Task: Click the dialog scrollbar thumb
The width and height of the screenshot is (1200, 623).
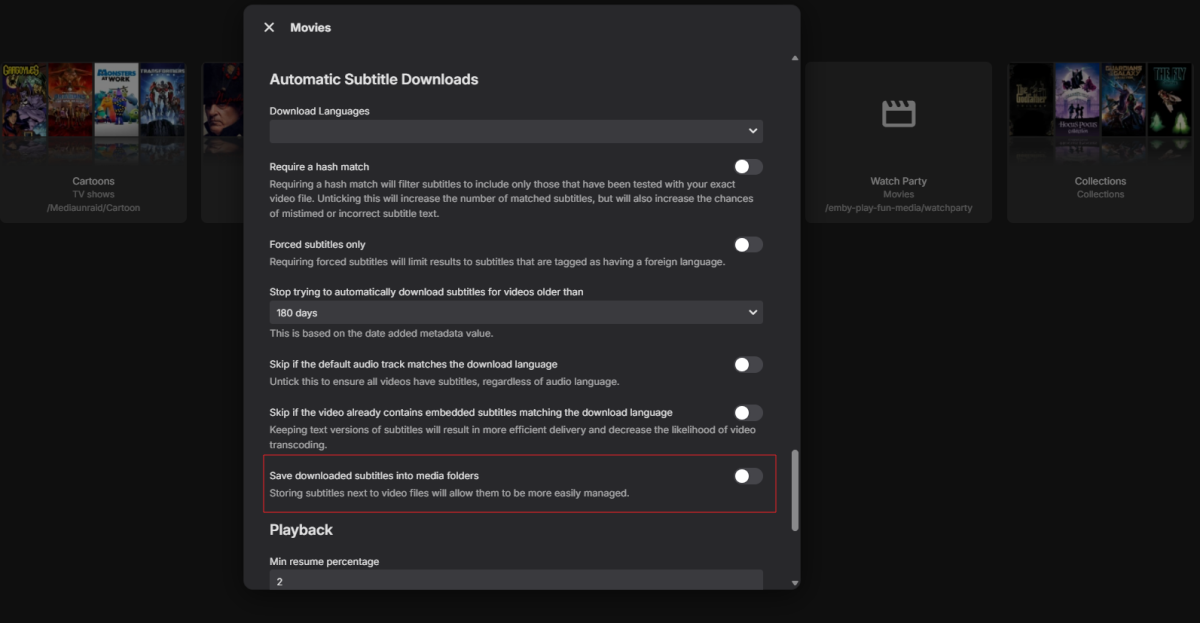Action: [795, 490]
